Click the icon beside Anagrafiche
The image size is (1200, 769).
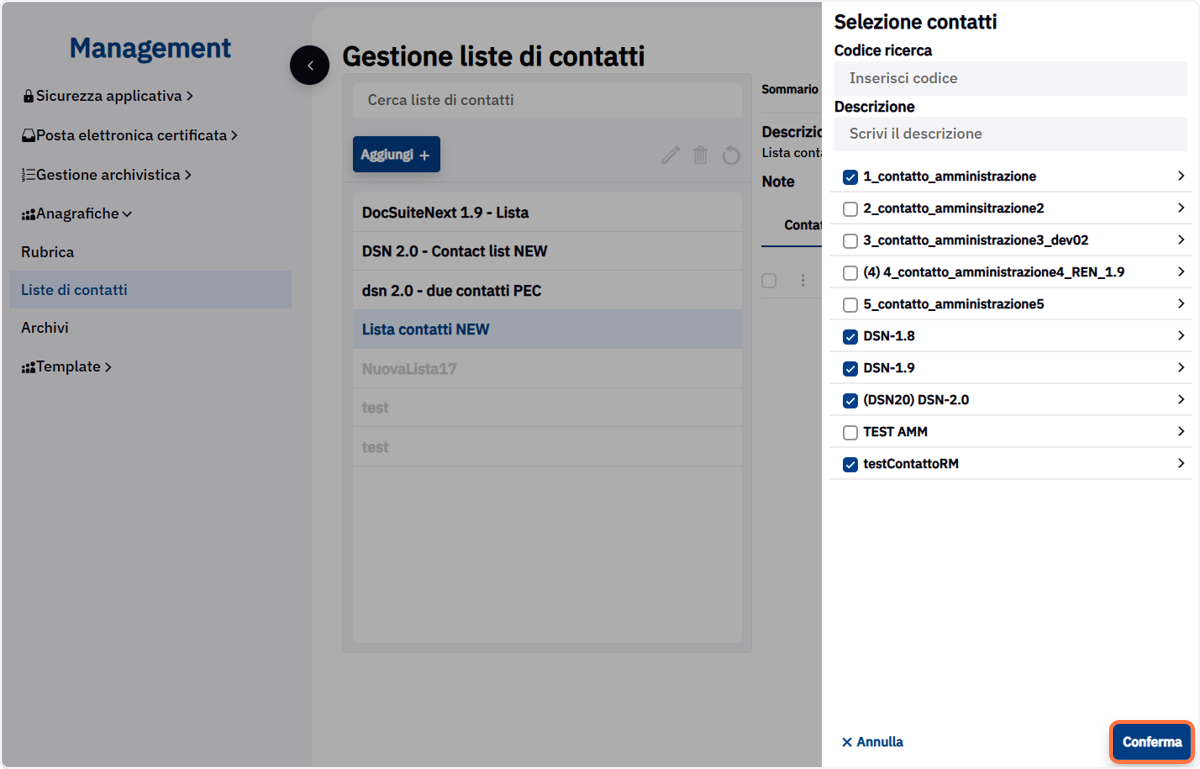(x=28, y=214)
